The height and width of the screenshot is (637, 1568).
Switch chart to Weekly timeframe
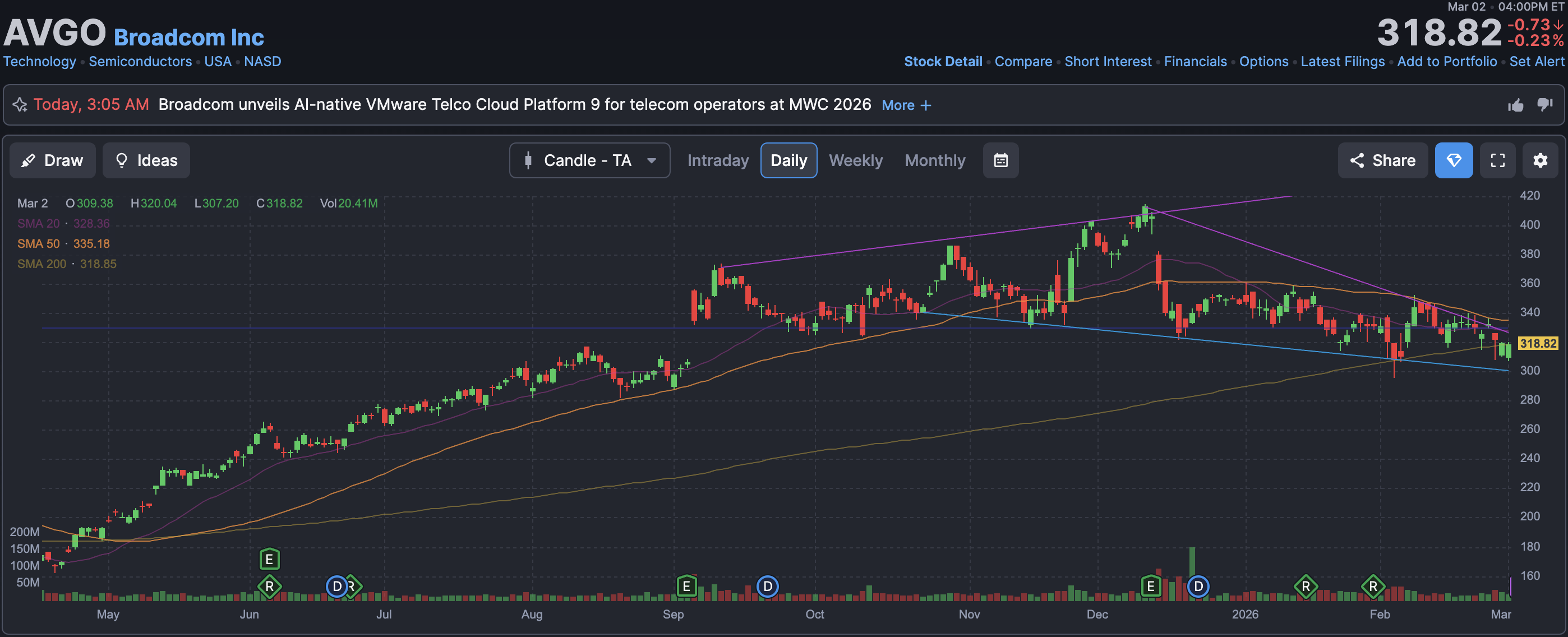[x=855, y=160]
